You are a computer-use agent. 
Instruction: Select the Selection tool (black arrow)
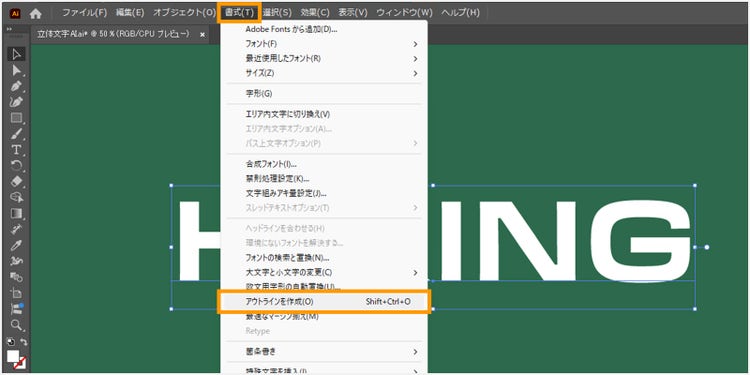17,54
